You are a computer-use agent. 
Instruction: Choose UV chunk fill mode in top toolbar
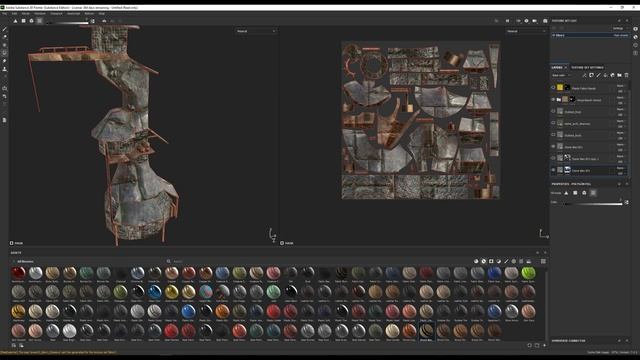click(40, 21)
